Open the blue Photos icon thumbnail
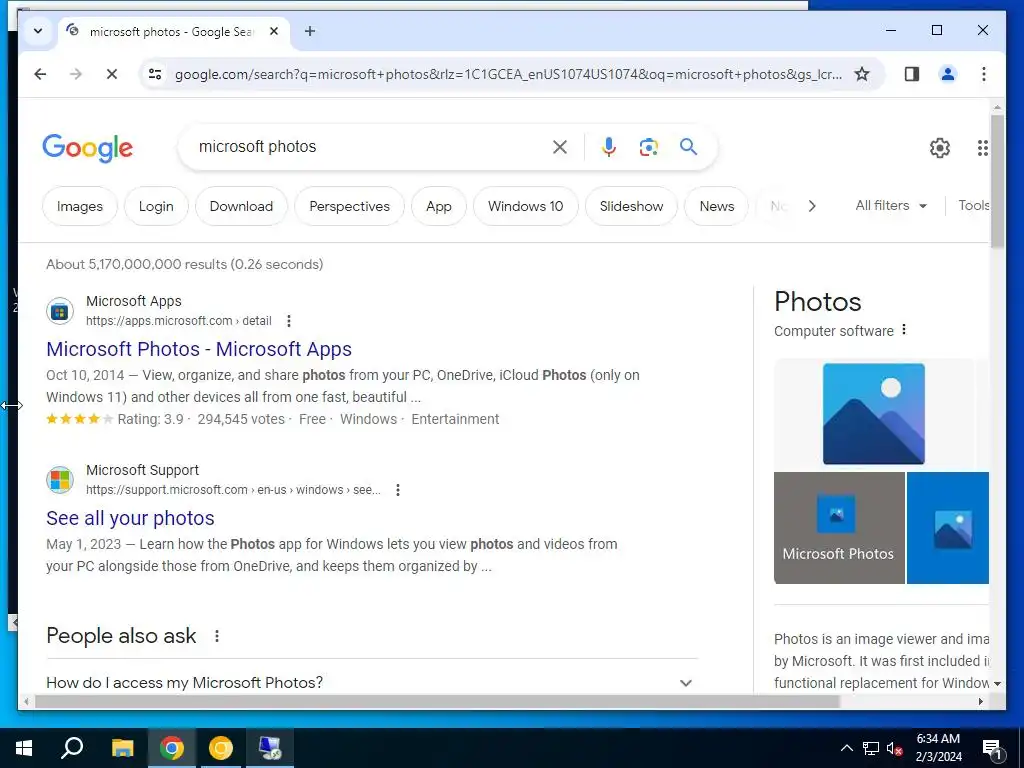Viewport: 1024px width, 768px height. tap(948, 528)
